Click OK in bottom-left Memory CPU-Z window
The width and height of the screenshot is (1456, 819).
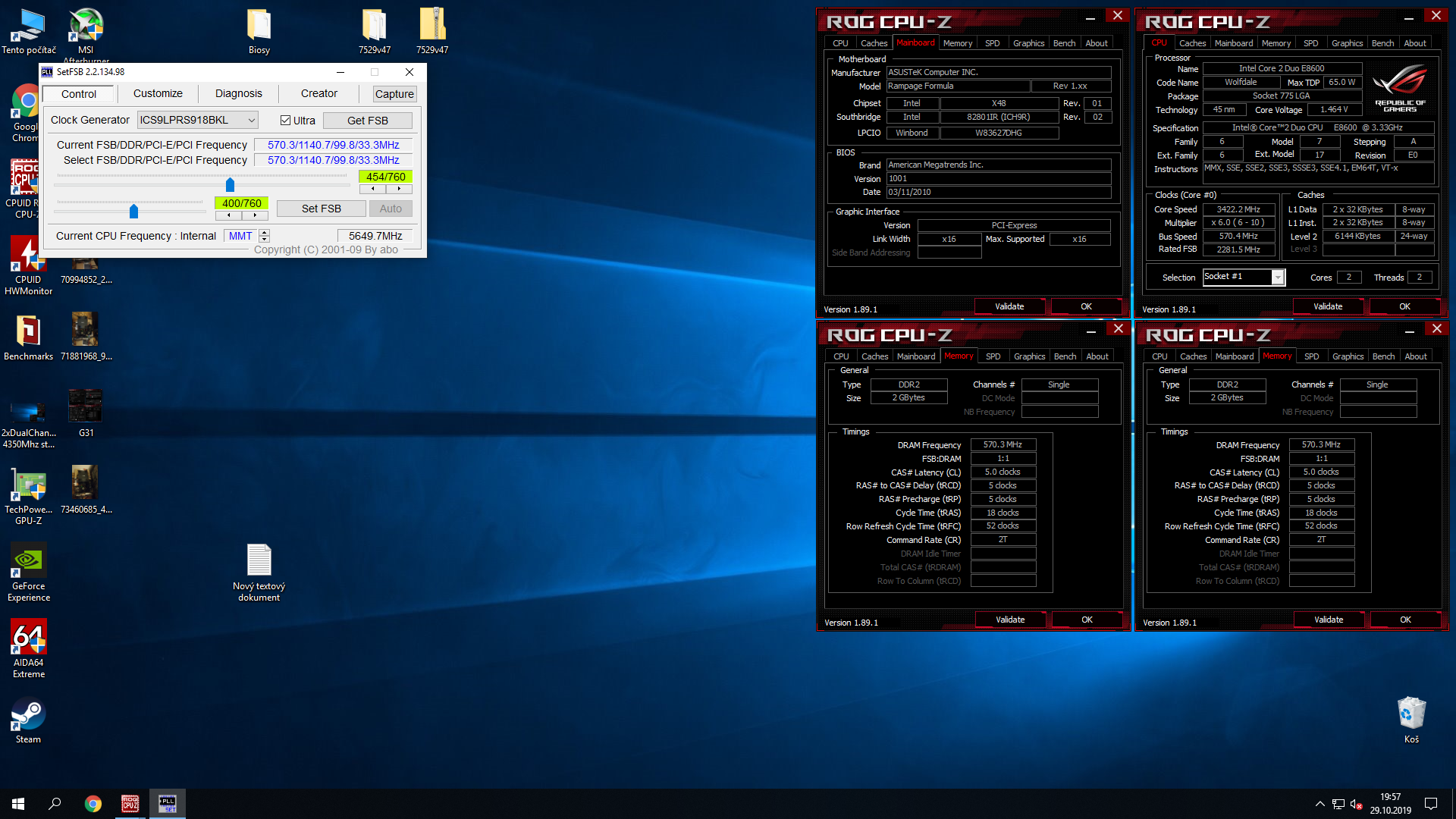[1087, 620]
